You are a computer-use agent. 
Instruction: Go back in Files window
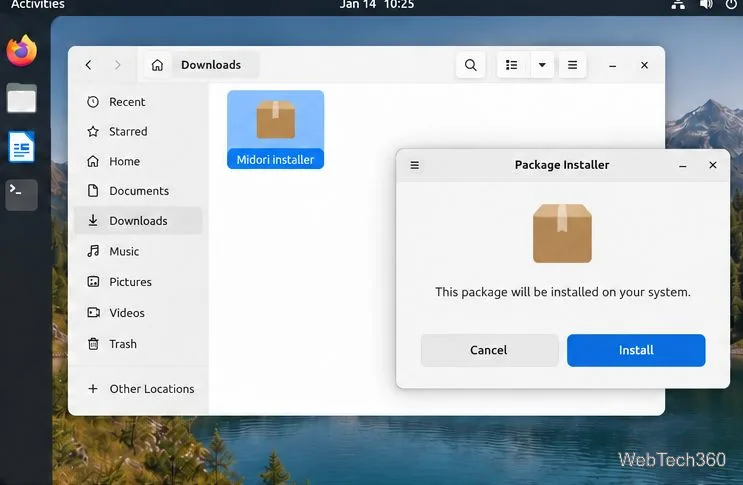89,65
